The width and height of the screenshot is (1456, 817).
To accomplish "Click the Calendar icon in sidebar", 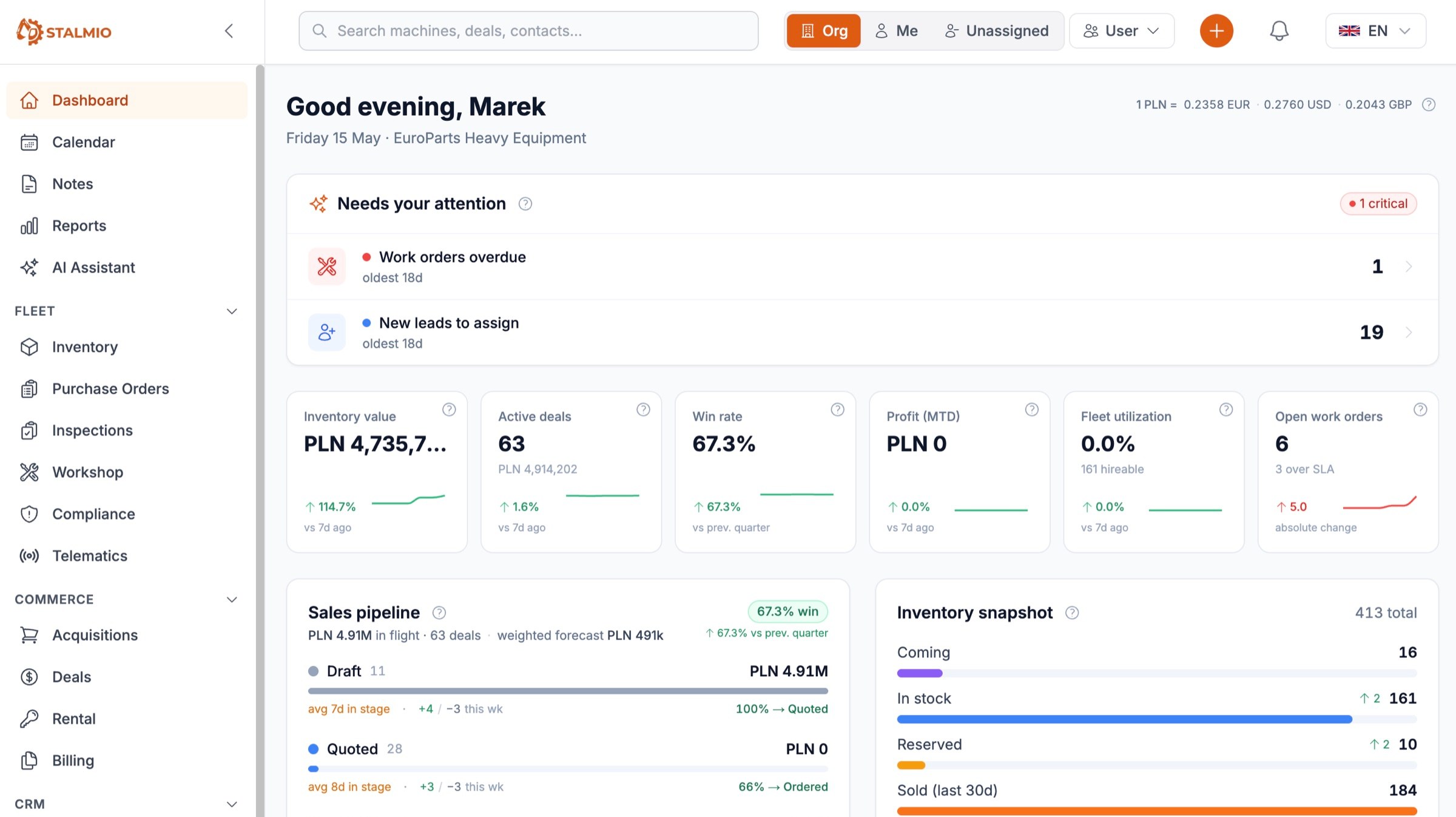I will tap(29, 142).
